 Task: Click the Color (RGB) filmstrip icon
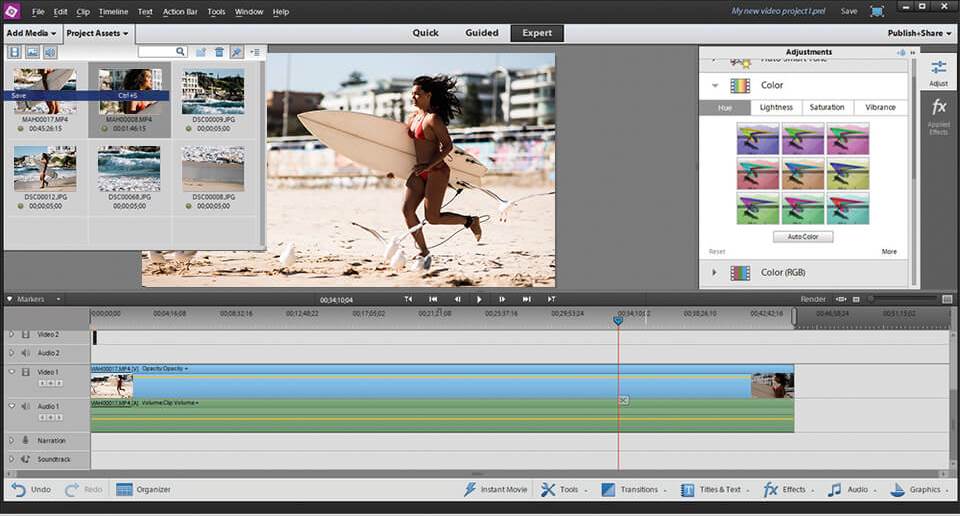click(740, 272)
